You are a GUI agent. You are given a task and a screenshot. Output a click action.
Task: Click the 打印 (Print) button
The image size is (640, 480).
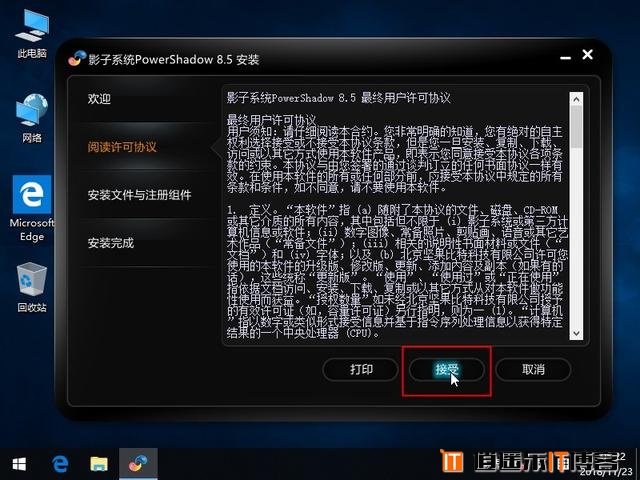[361, 369]
